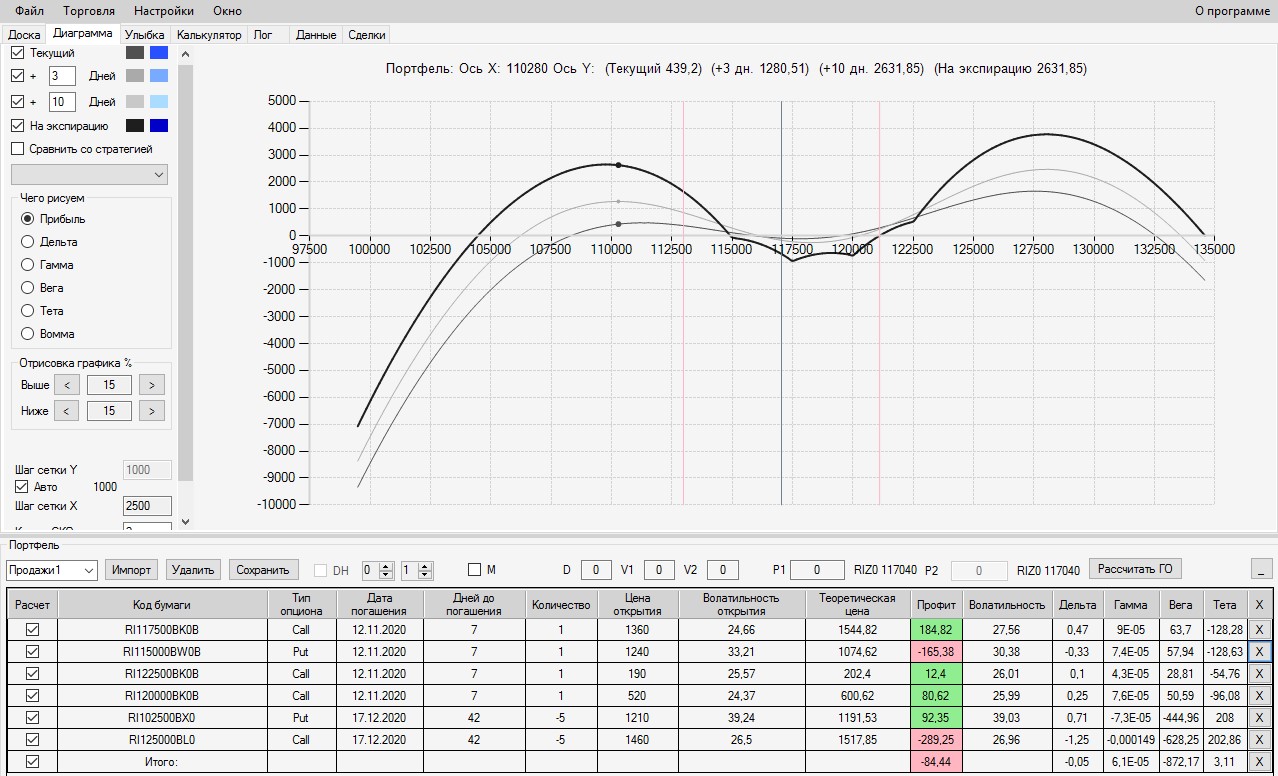The height and width of the screenshot is (776, 1278).
Task: Decrease the Выше chart cutoff percent
Action: click(66, 385)
